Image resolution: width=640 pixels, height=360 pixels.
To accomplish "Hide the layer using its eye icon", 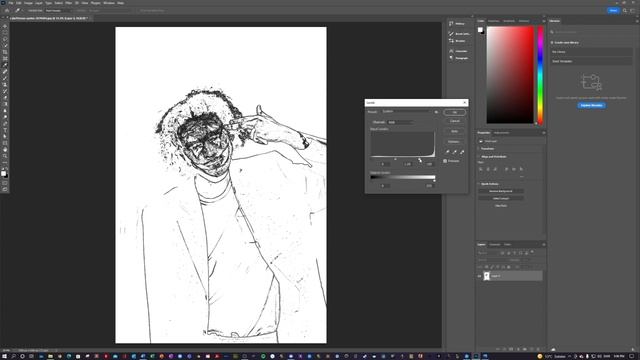I will [479, 276].
